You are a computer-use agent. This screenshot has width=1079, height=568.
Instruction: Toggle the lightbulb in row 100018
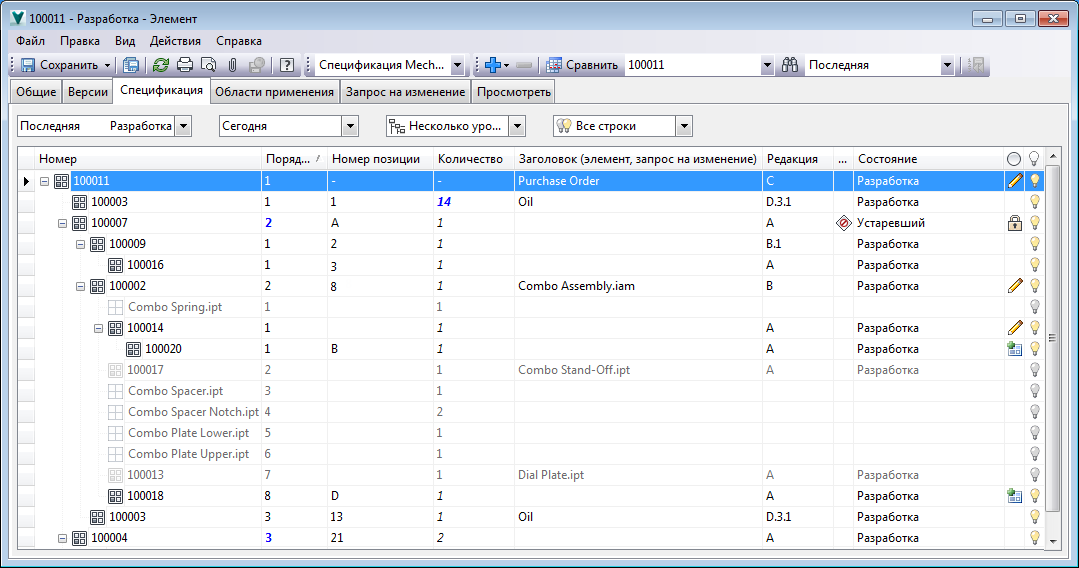(1034, 496)
